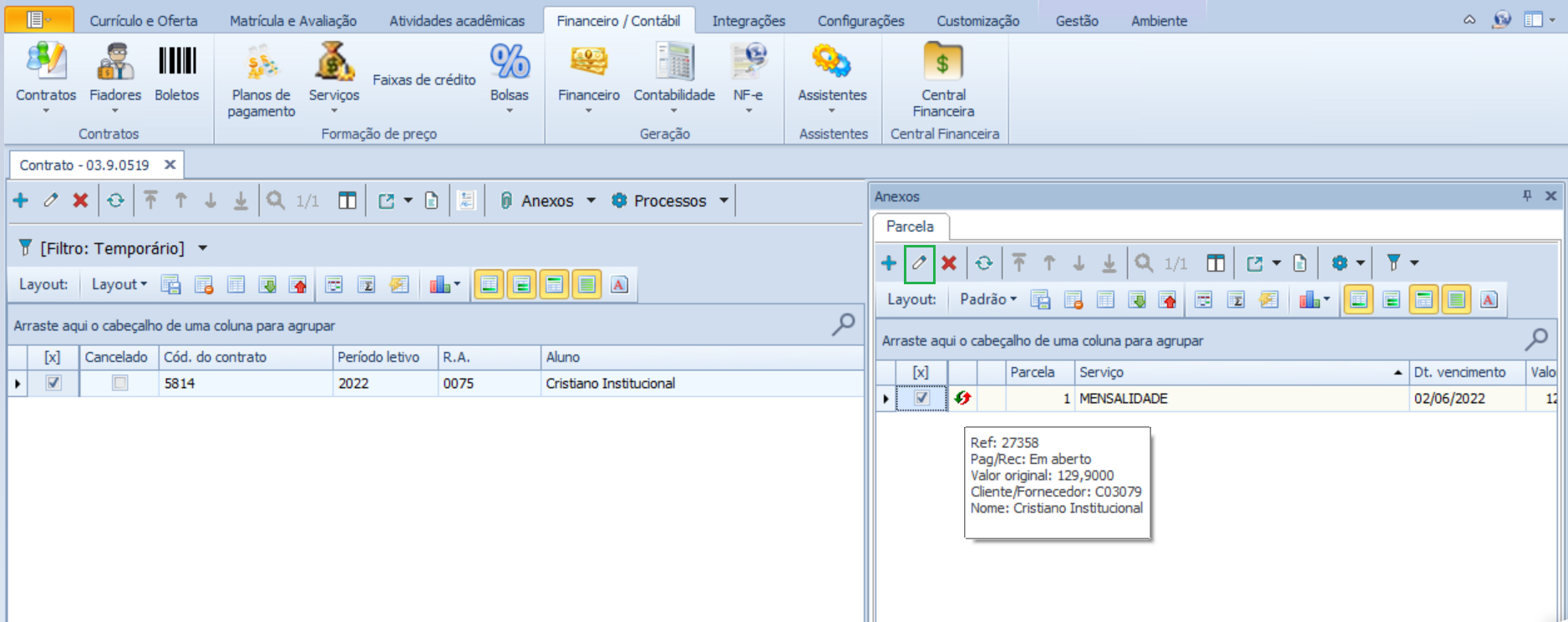Sort by Cód. do contrato column header
This screenshot has width=1568, height=622.
pyautogui.click(x=246, y=357)
